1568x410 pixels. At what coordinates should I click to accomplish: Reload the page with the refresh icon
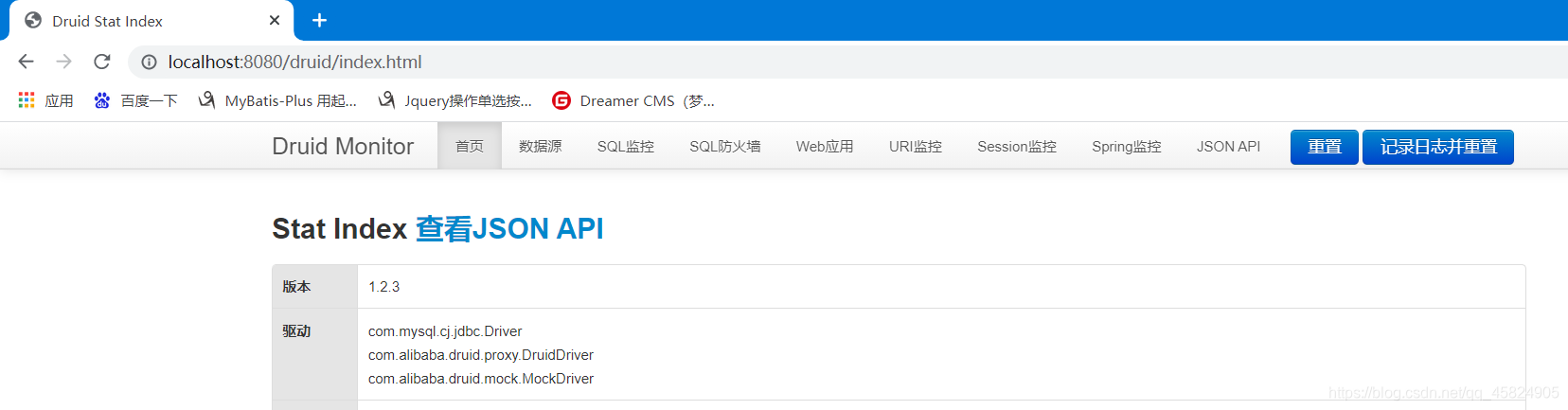[x=102, y=62]
